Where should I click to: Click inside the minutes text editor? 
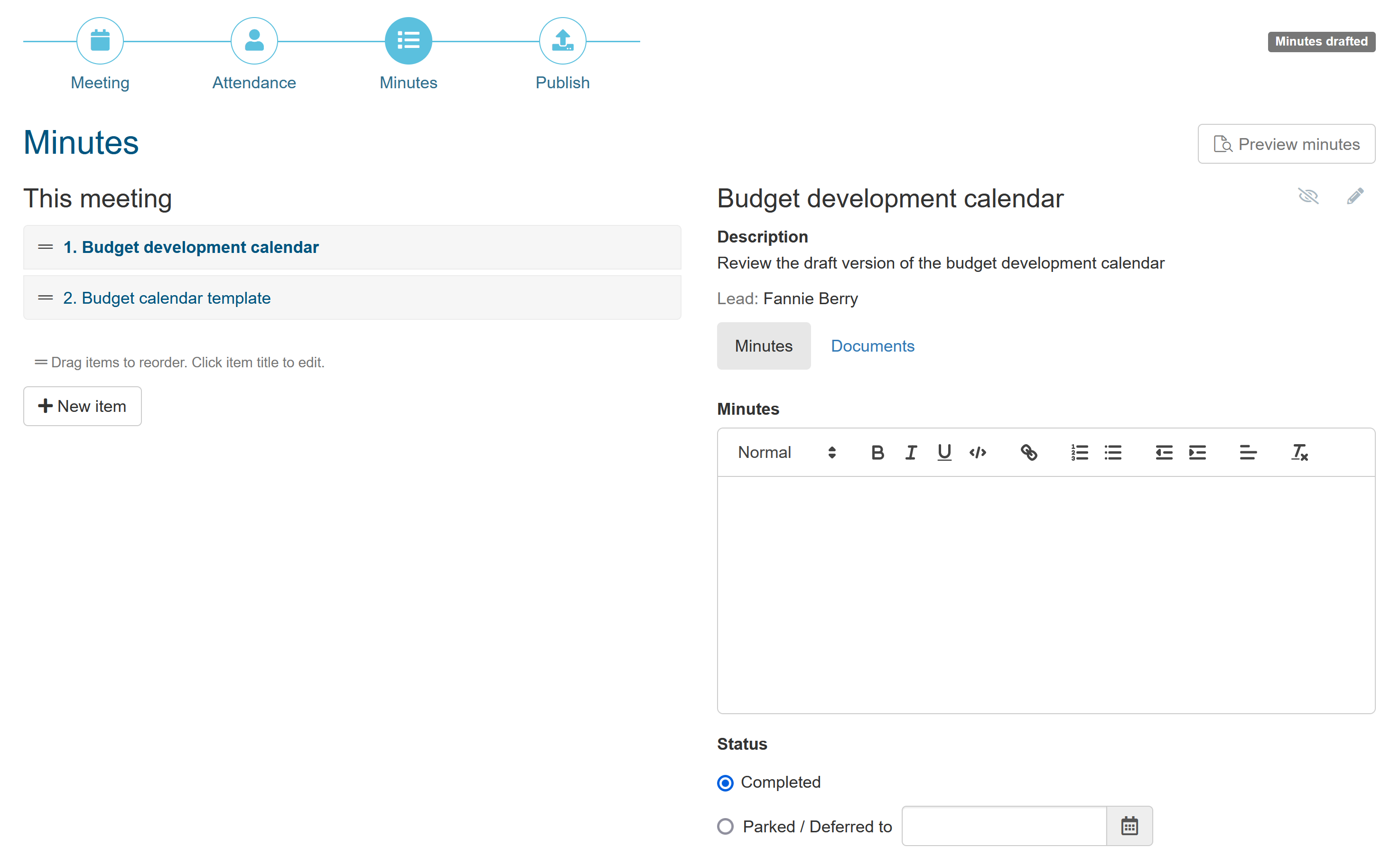click(1045, 594)
